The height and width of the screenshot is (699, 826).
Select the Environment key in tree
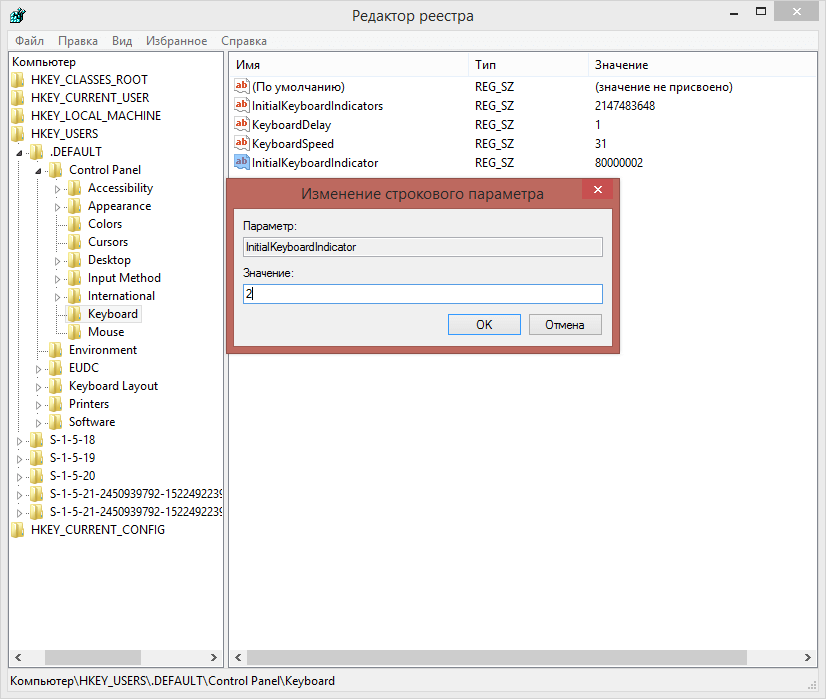pyautogui.click(x=102, y=350)
